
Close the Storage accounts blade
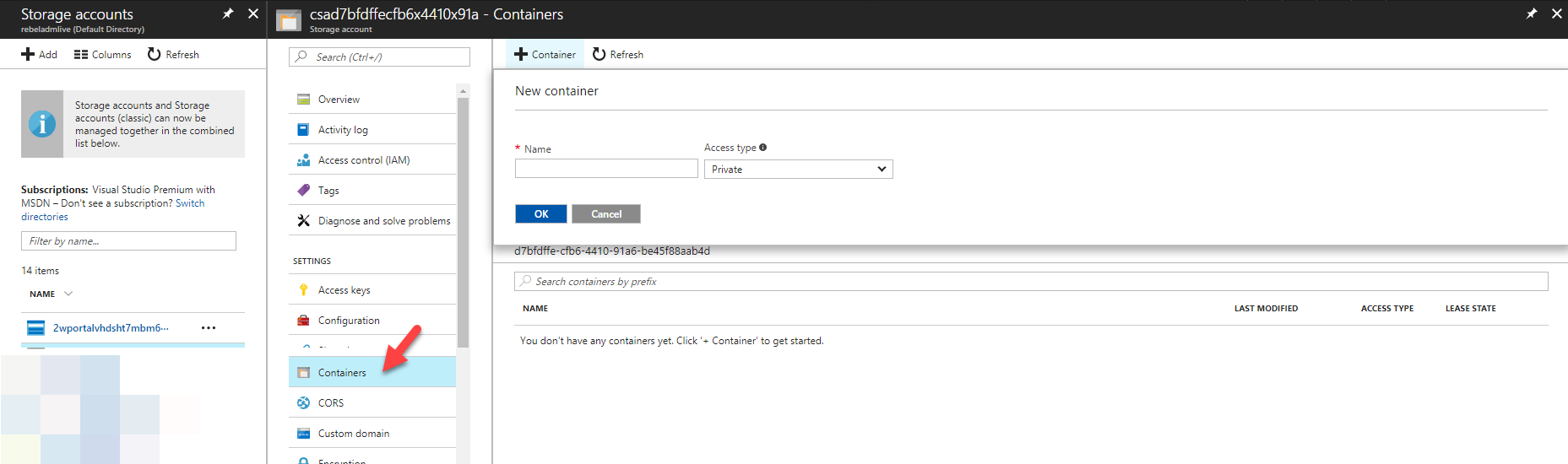252,13
